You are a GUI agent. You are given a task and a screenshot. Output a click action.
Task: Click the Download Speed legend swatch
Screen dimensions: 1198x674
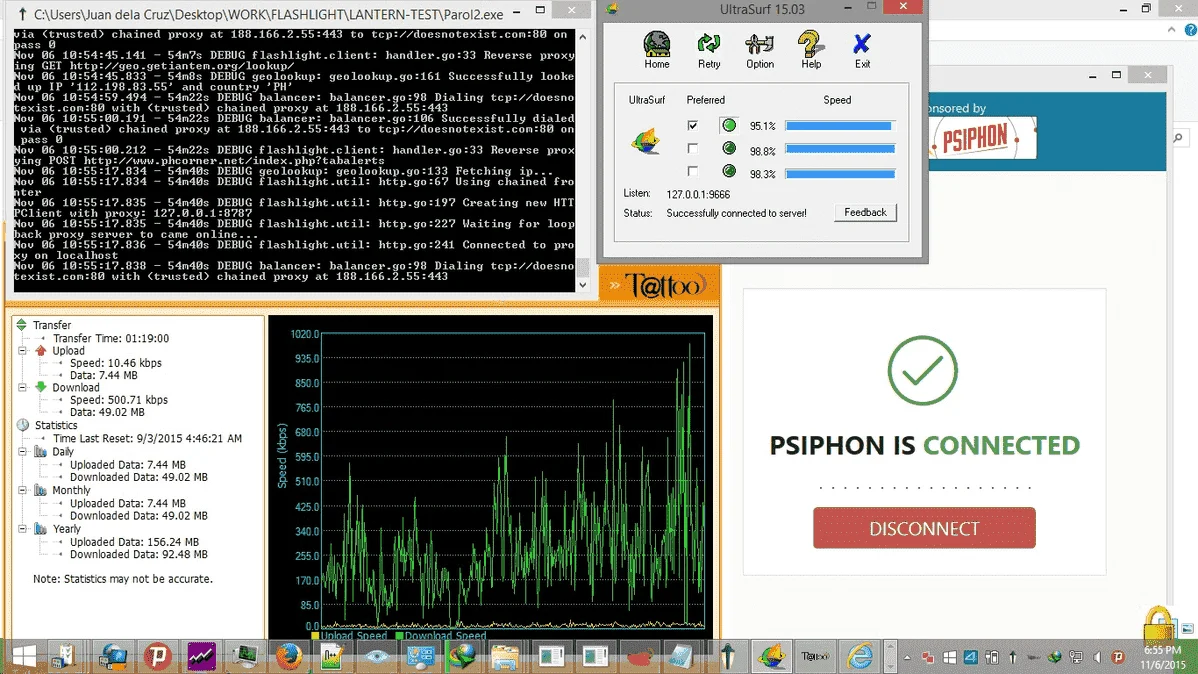[x=399, y=636]
